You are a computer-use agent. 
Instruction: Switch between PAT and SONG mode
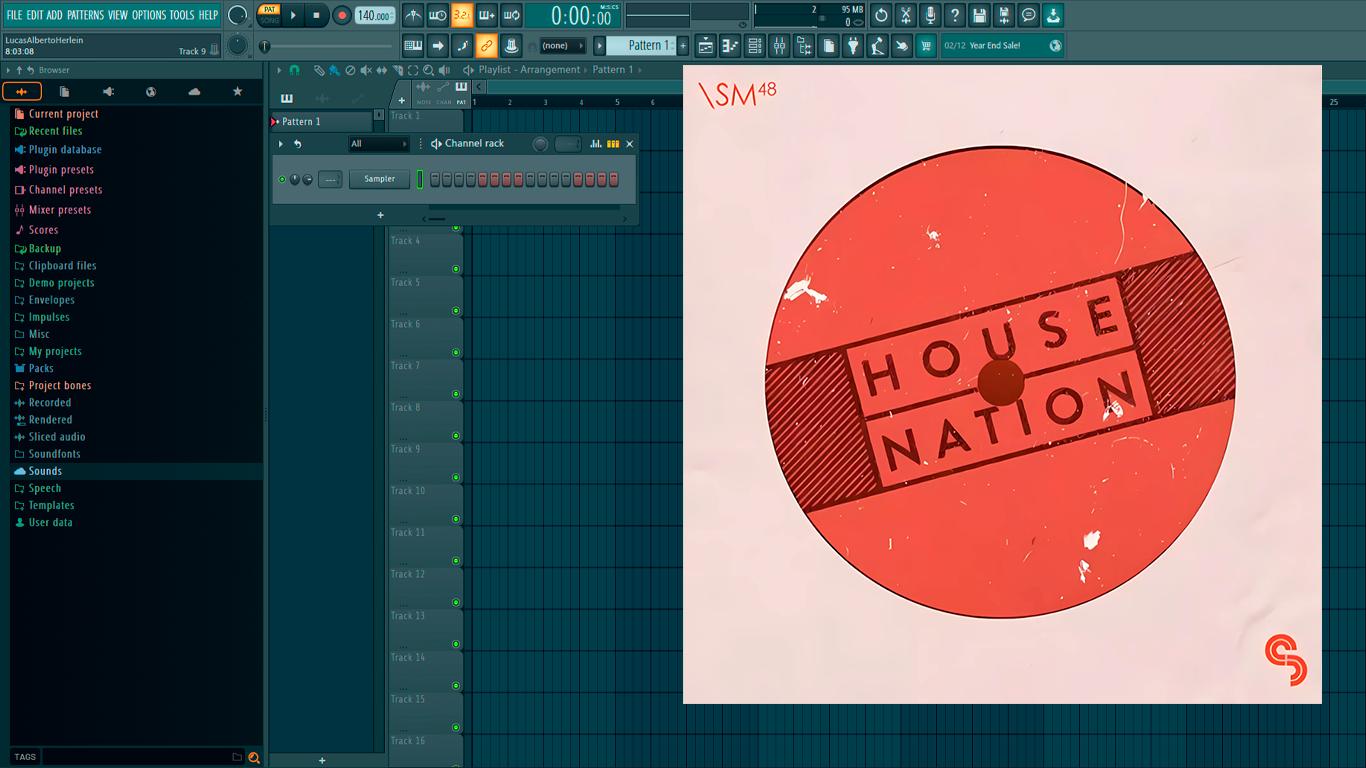coord(270,15)
